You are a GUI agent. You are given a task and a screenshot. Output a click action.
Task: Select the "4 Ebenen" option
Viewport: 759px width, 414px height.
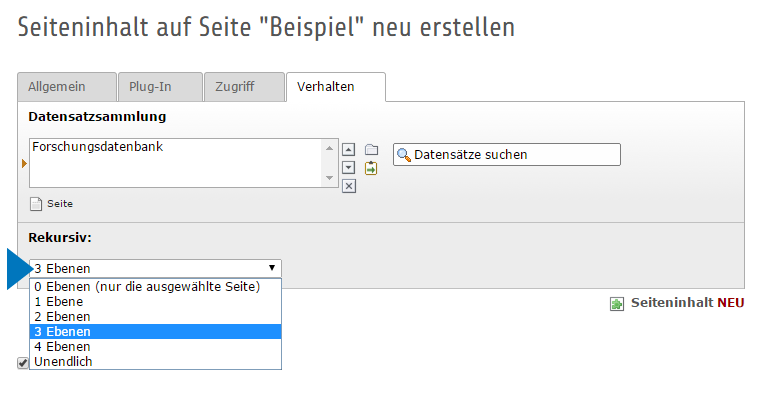coord(62,346)
